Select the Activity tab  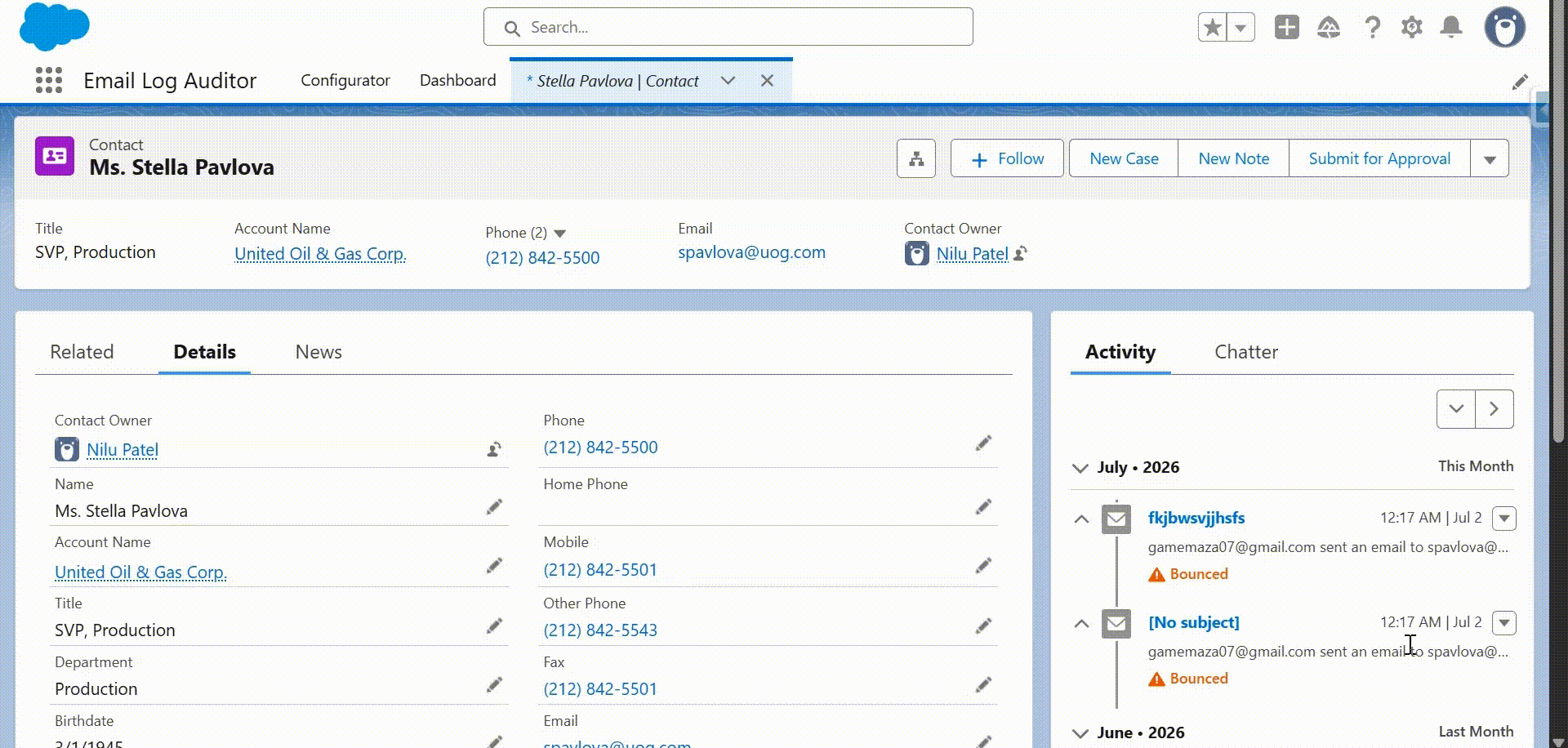[x=1120, y=352]
